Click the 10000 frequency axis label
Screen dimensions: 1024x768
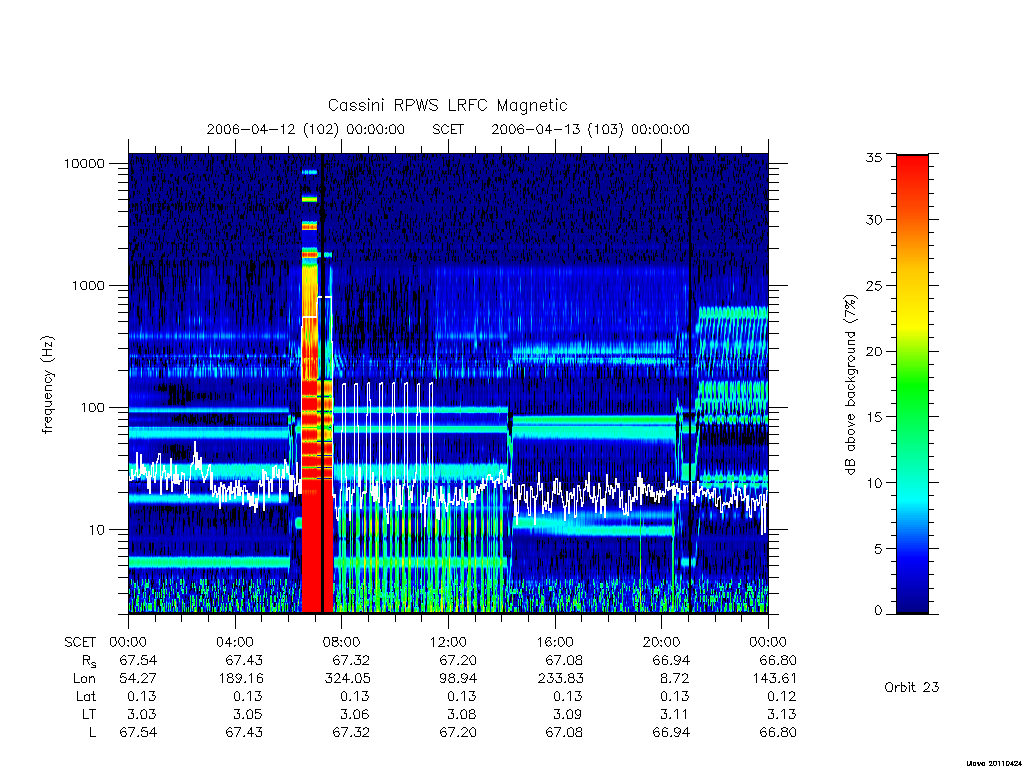pos(84,163)
